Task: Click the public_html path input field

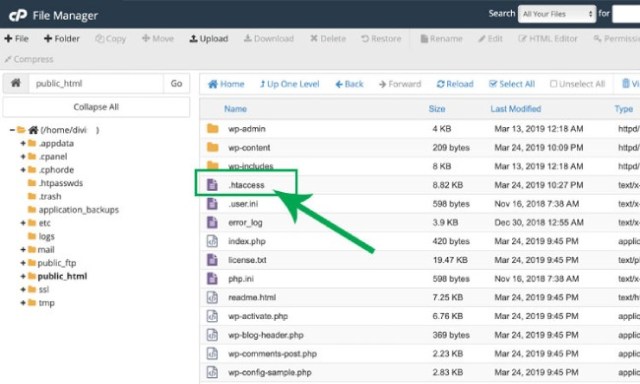Action: coord(96,83)
